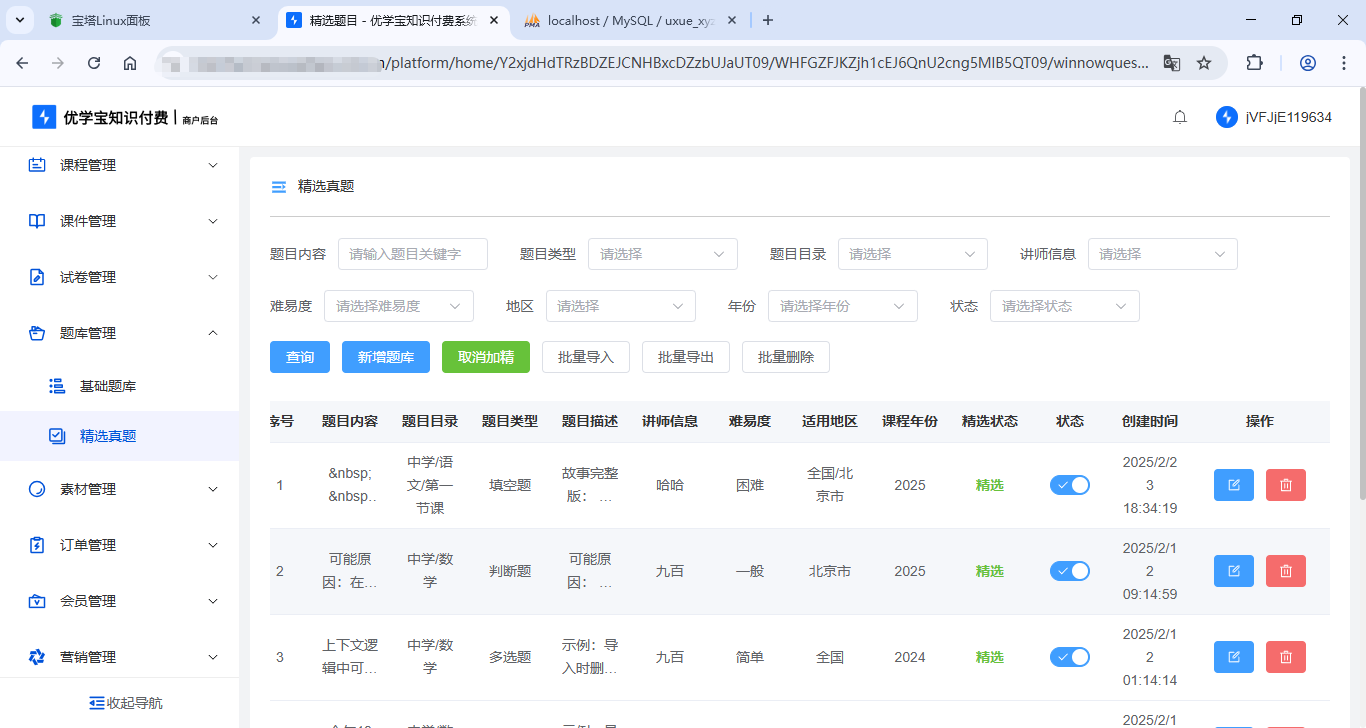This screenshot has height=728, width=1366.
Task: Open the 请选择难易度 dropdown
Action: pyautogui.click(x=398, y=306)
